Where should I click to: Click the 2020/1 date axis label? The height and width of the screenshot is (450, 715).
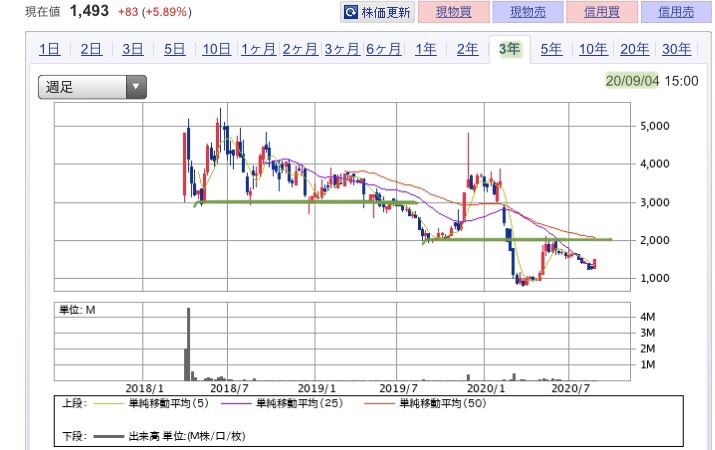486,388
